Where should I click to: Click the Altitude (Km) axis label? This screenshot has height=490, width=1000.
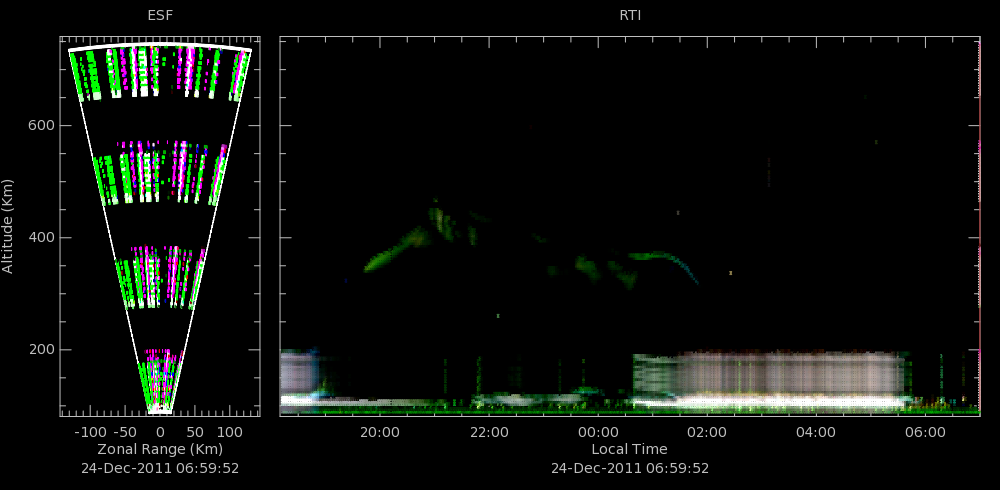point(8,226)
